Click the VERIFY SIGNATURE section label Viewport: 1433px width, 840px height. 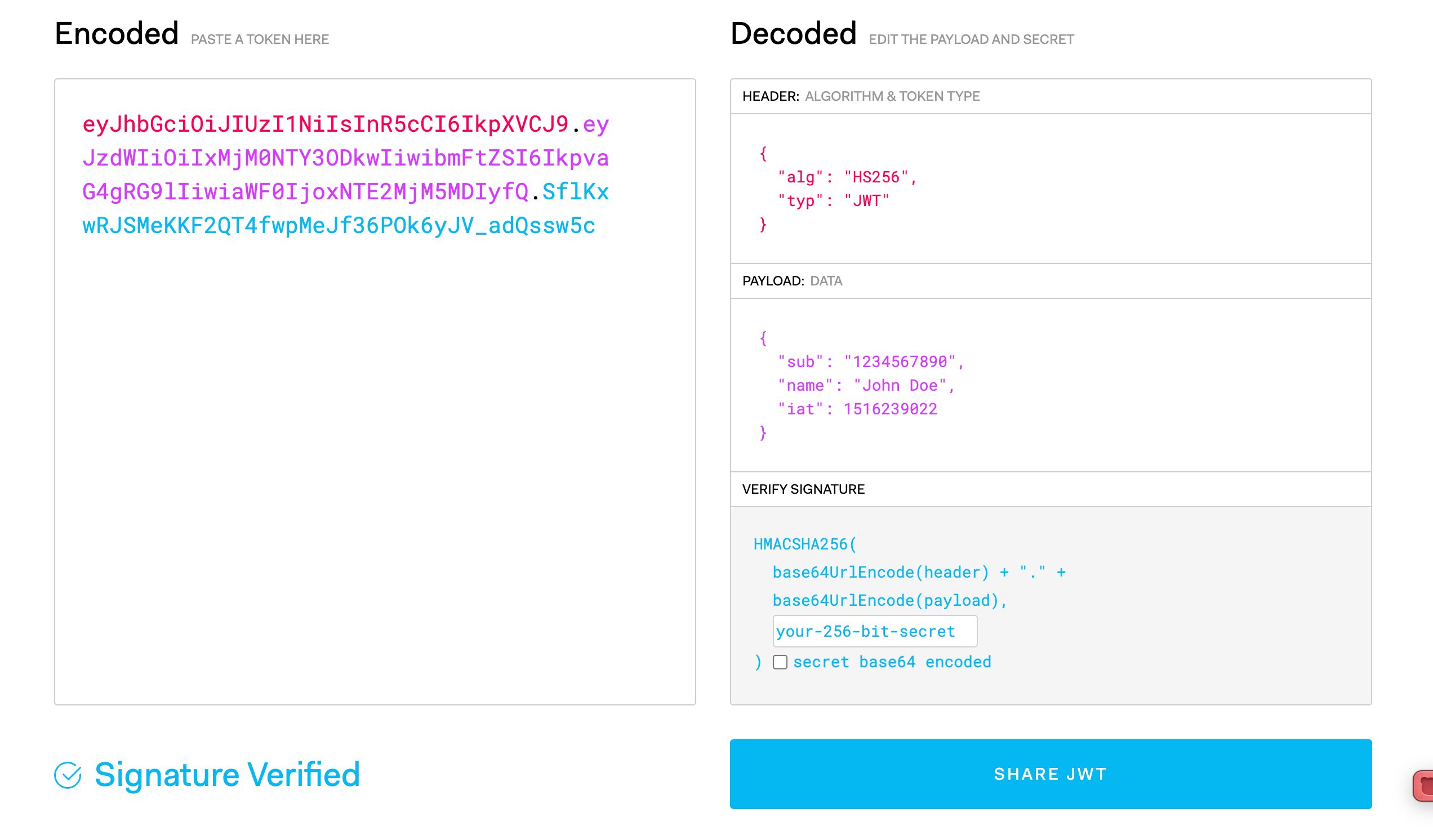pos(803,489)
